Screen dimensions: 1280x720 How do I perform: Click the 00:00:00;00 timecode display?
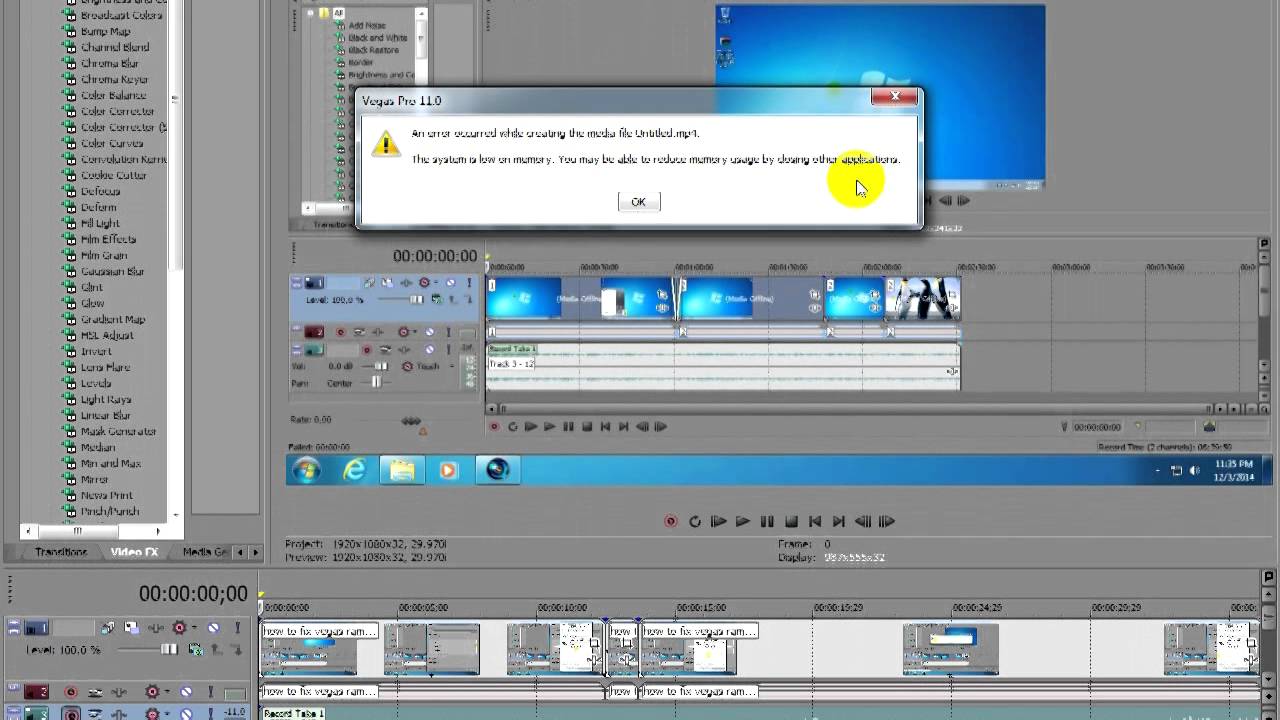point(193,594)
